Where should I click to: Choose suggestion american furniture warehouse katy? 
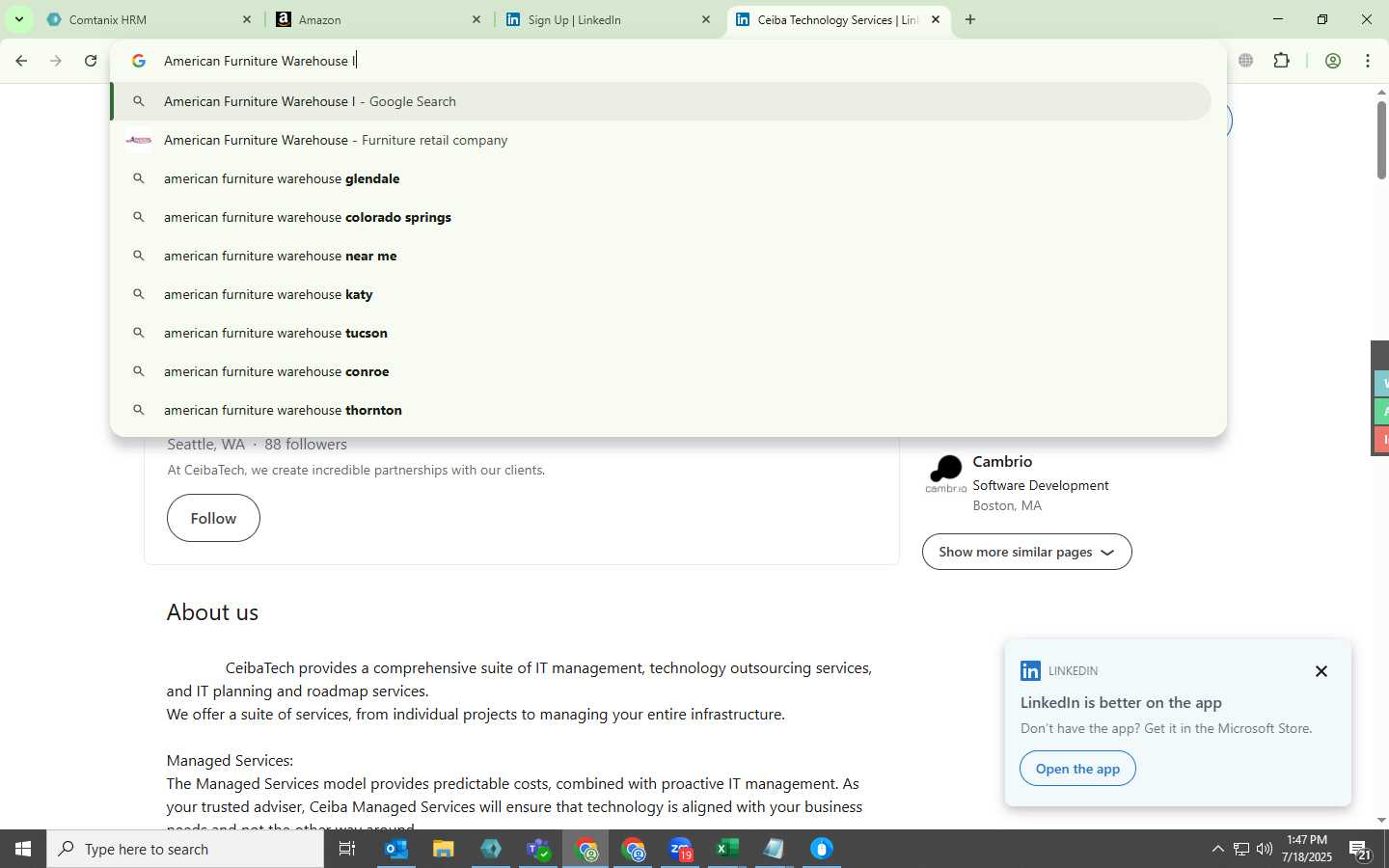tap(662, 294)
